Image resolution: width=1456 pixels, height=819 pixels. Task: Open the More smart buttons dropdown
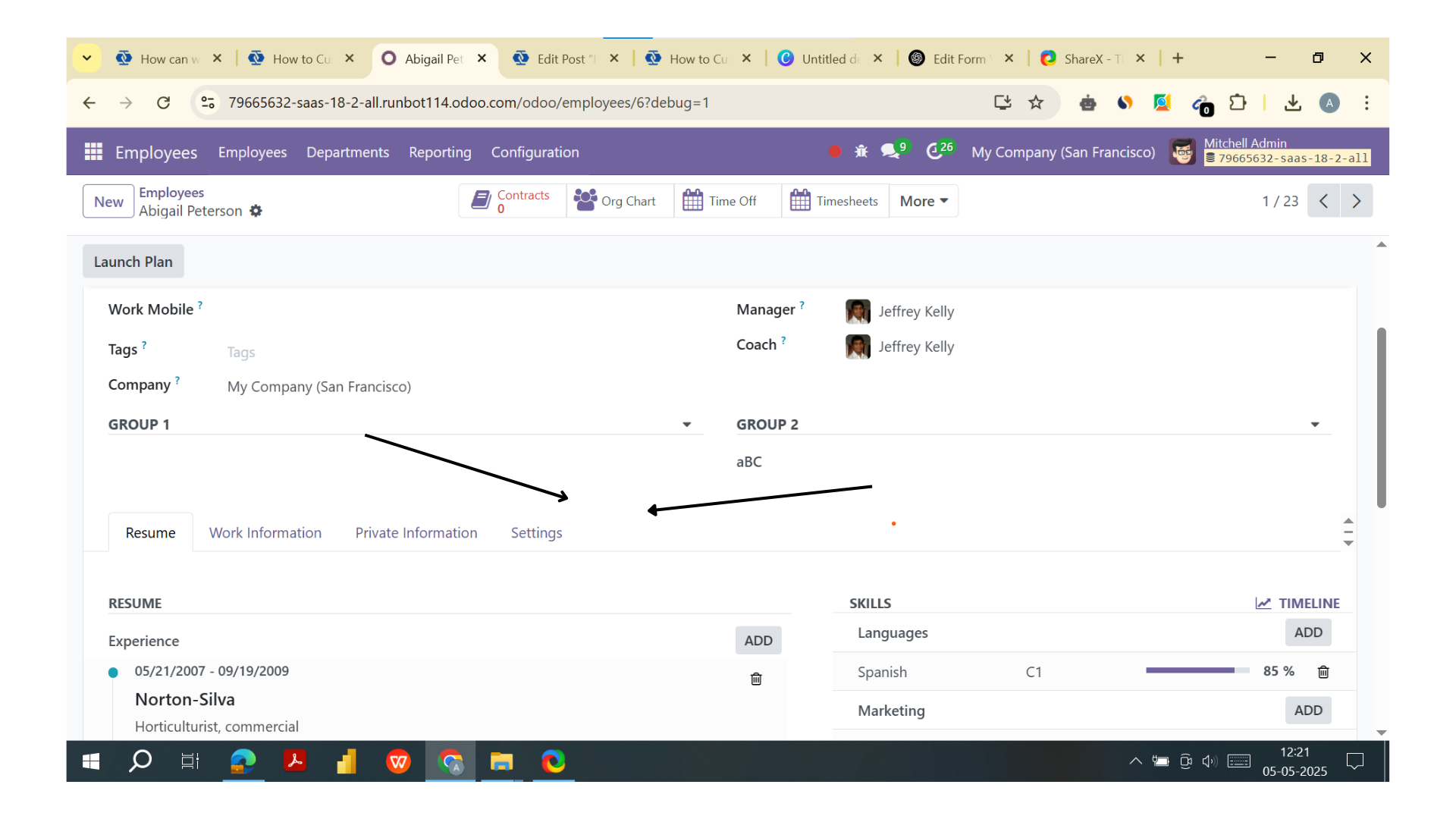pyautogui.click(x=923, y=200)
